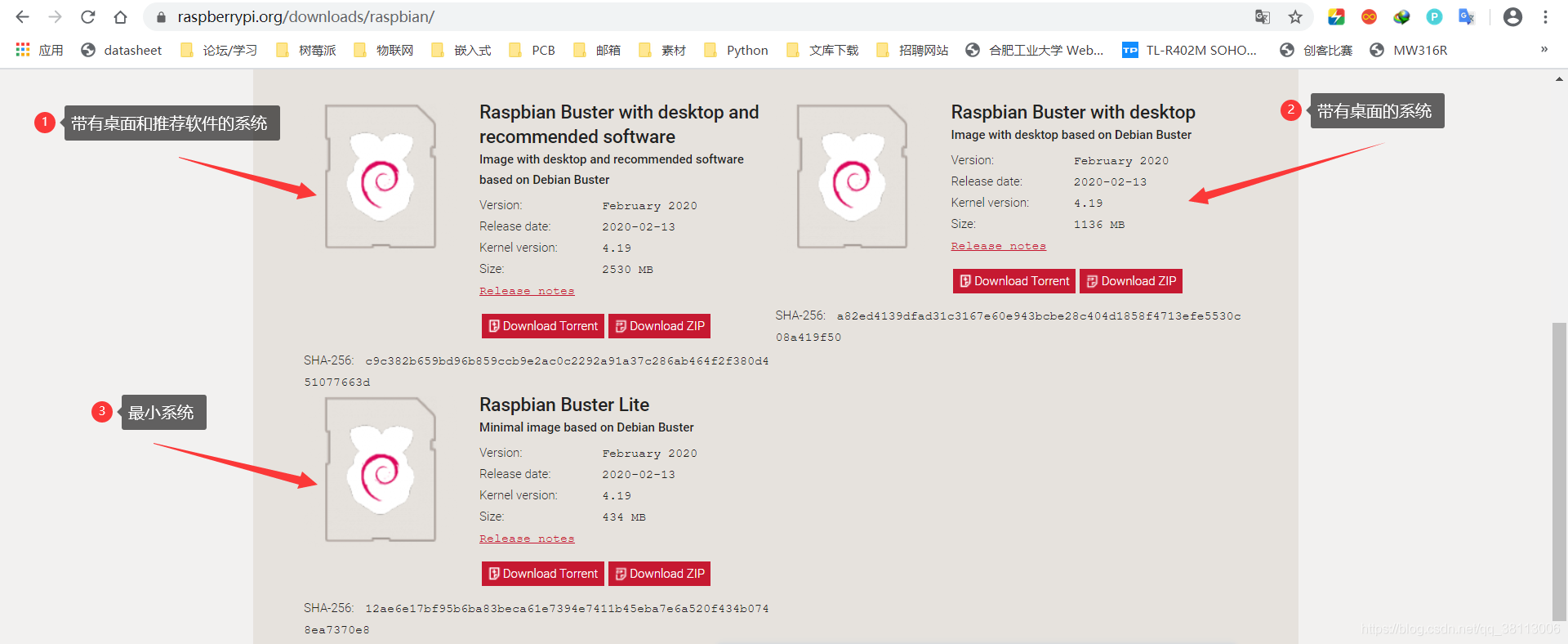This screenshot has width=1568, height=644.
Task: Open the browser home page icon
Action: tap(121, 16)
